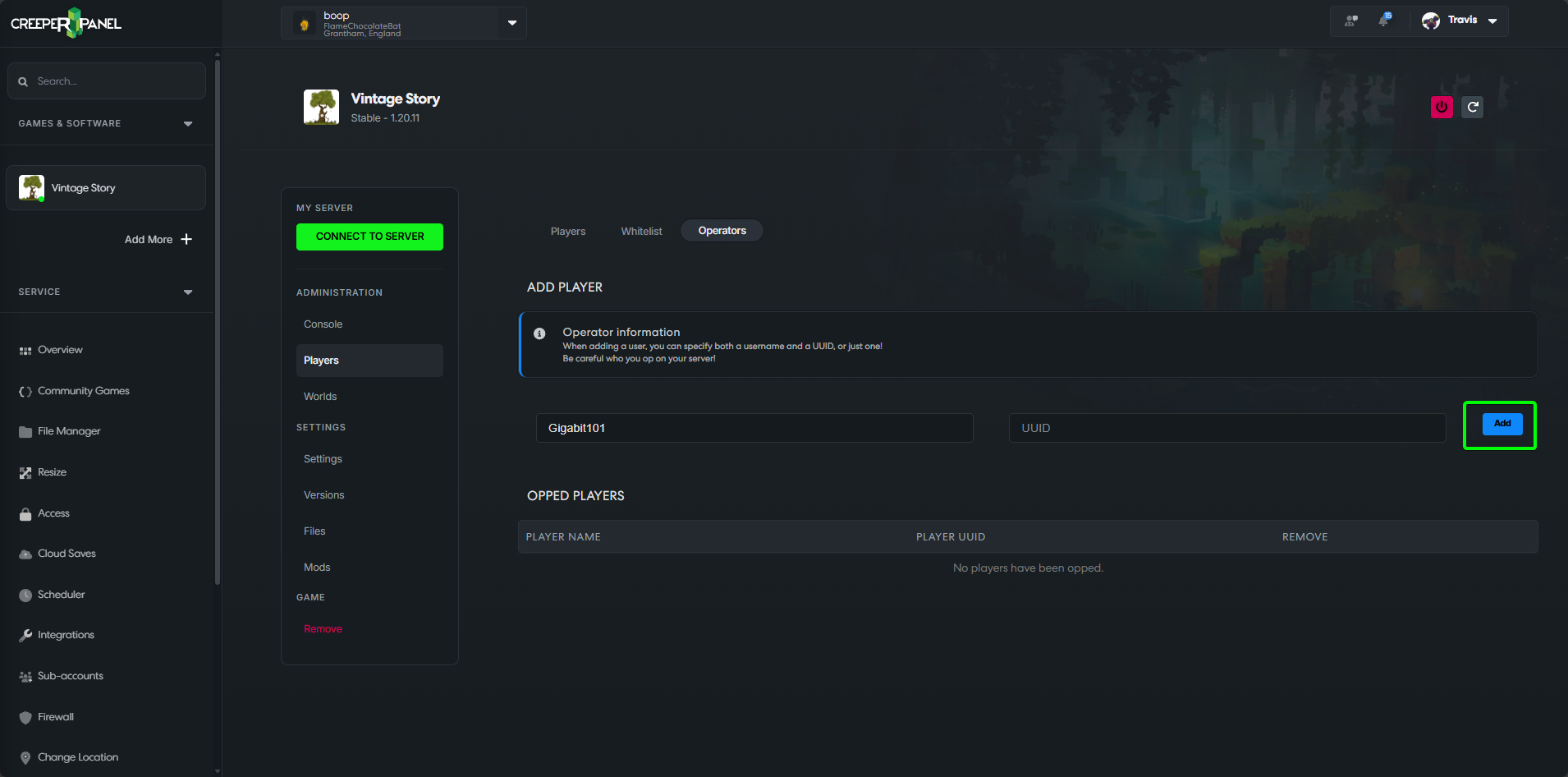Click the Scheduler clock icon
1568x777 pixels.
[x=25, y=595]
